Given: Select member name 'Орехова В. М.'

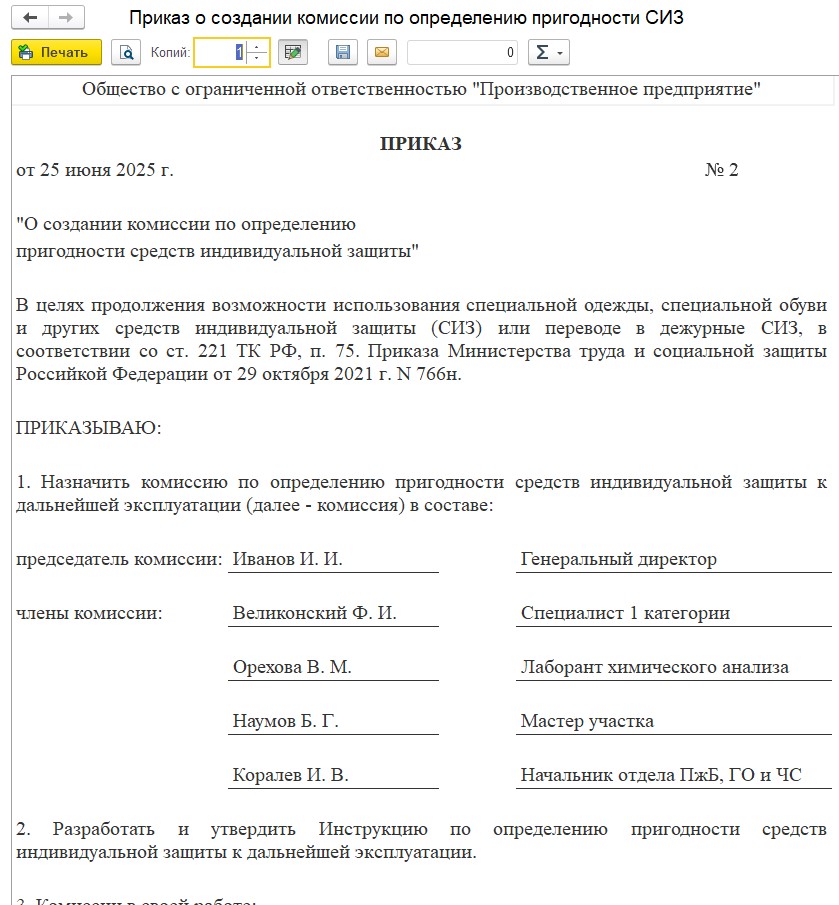Looking at the screenshot, I should (292, 667).
